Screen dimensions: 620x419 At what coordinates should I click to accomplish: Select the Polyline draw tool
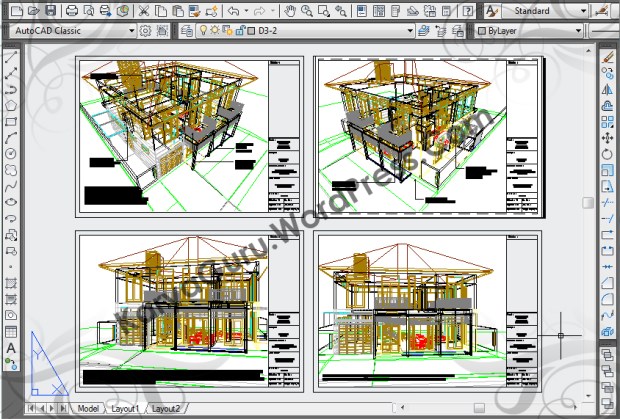(11, 89)
